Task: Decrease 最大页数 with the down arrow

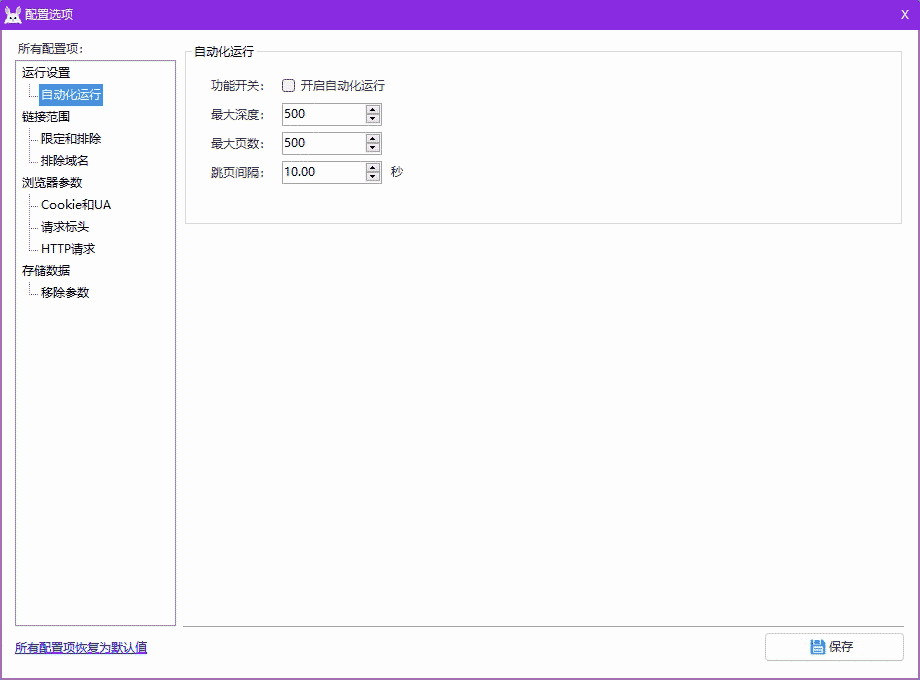Action: (373, 147)
